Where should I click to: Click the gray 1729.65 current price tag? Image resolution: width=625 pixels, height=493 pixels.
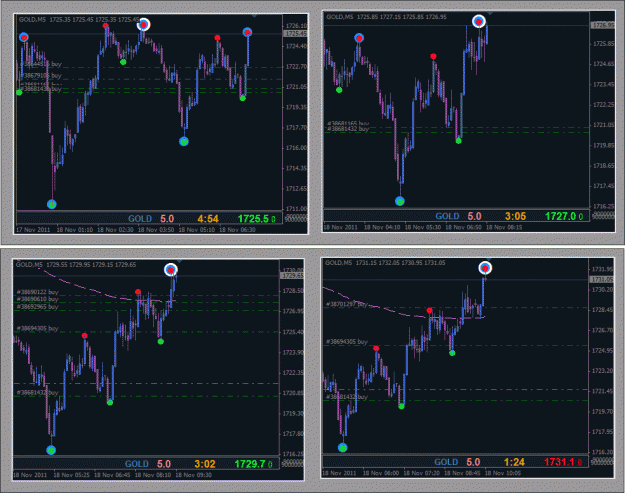293,275
